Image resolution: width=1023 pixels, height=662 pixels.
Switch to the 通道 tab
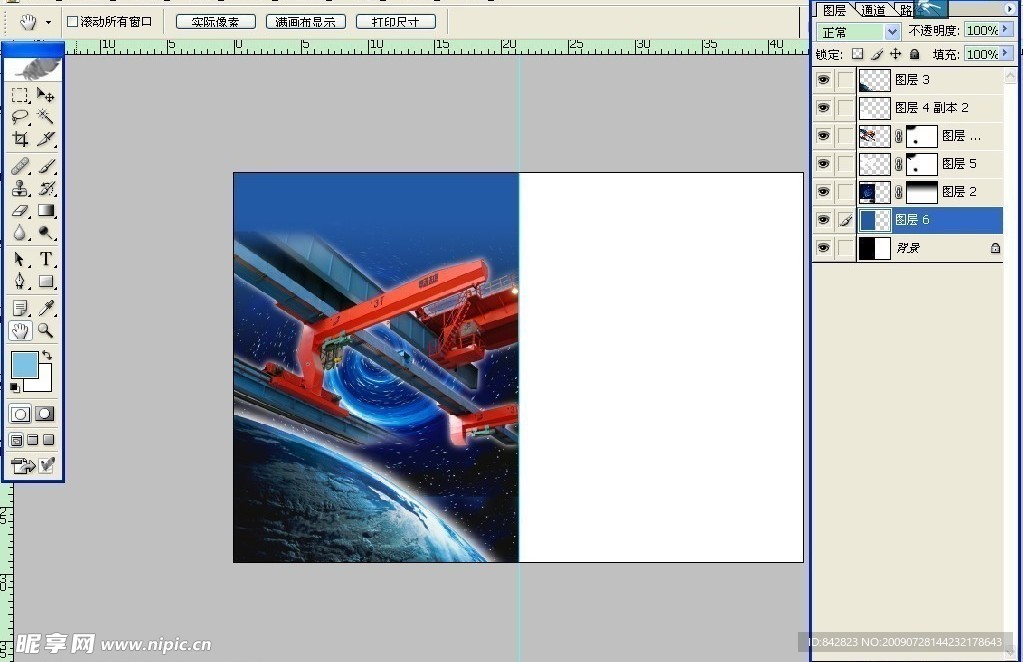pyautogui.click(x=872, y=10)
